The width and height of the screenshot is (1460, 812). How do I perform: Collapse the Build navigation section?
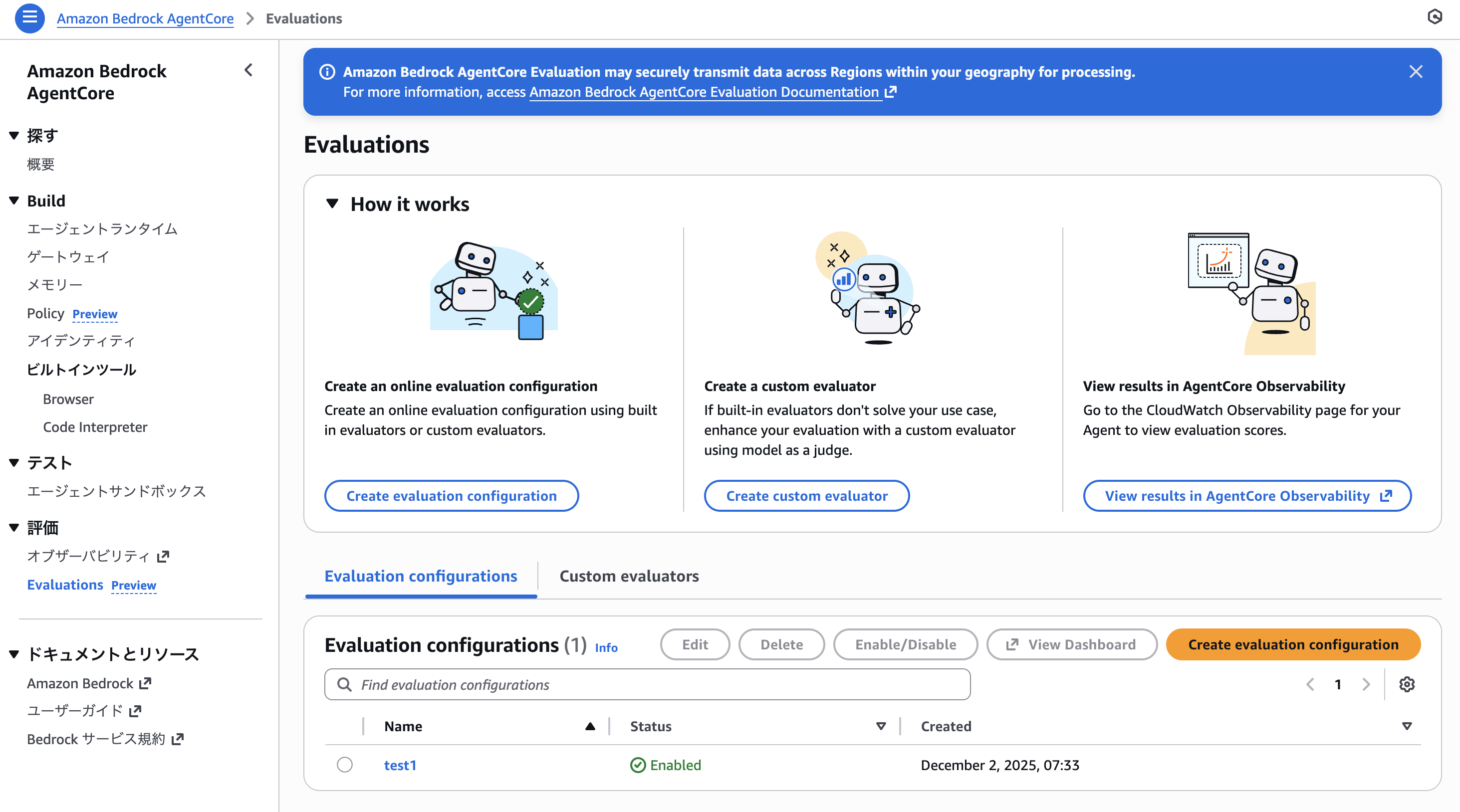pyautogui.click(x=15, y=201)
